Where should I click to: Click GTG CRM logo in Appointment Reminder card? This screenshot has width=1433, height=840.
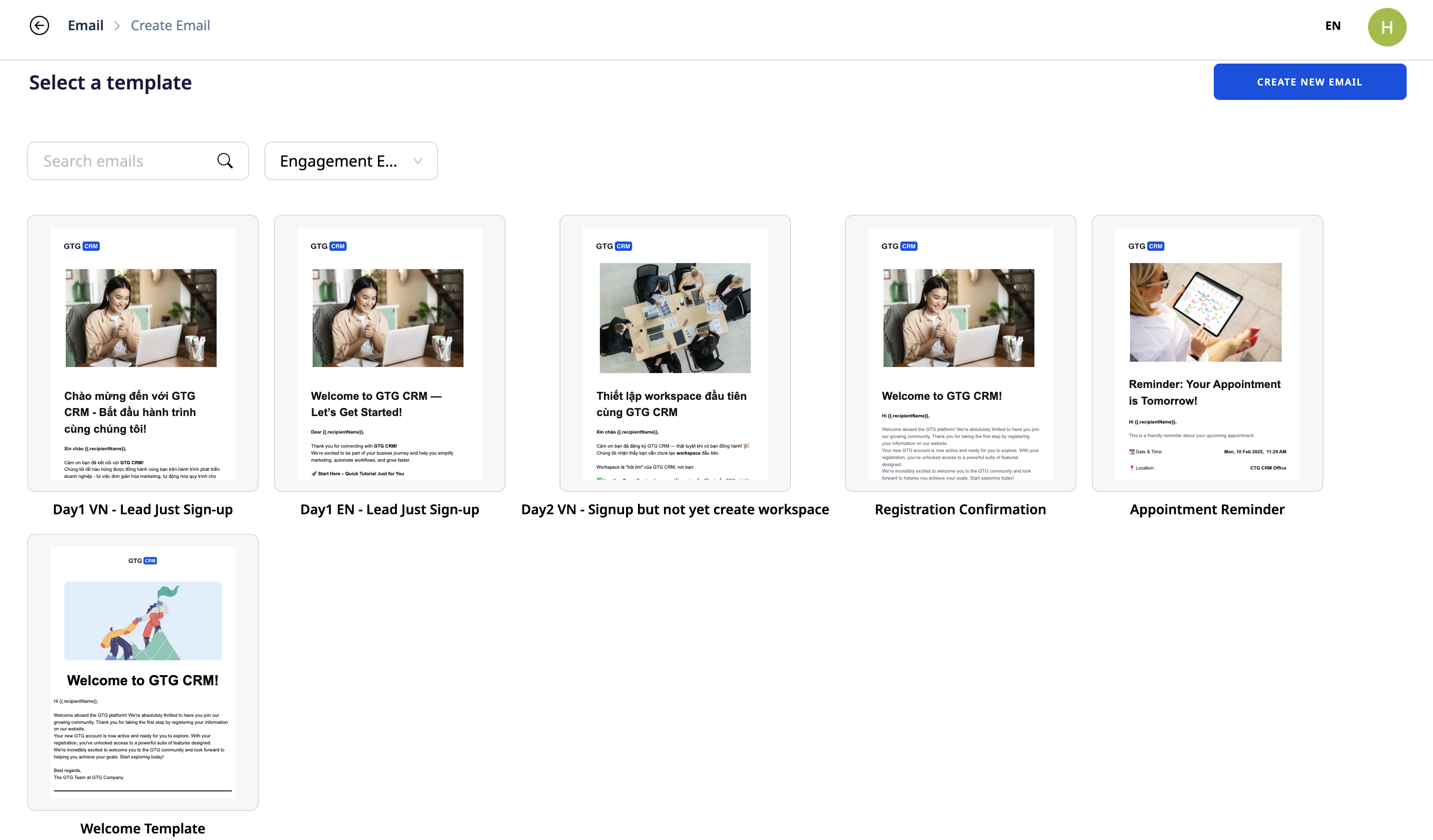pos(1146,246)
